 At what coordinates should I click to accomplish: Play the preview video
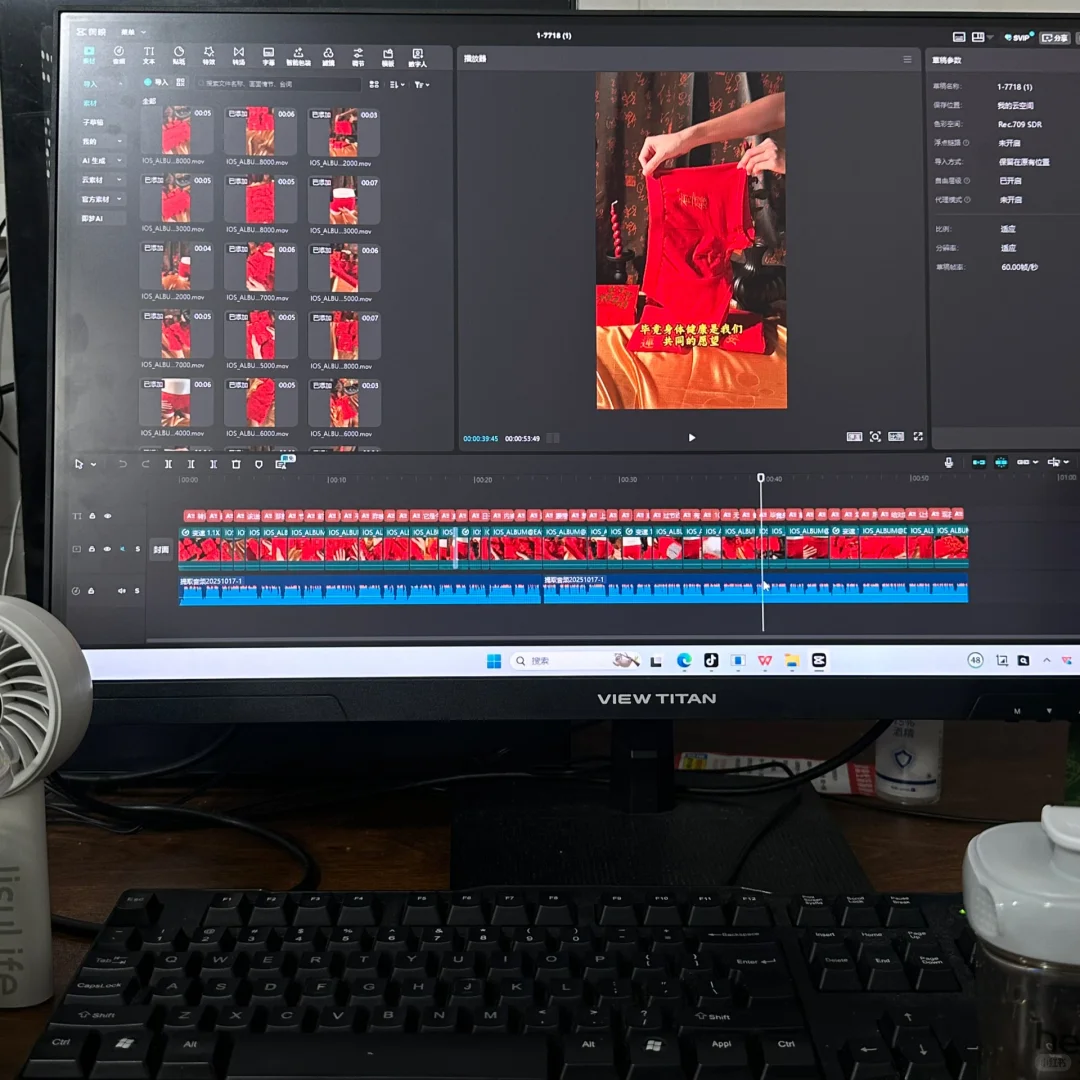692,437
